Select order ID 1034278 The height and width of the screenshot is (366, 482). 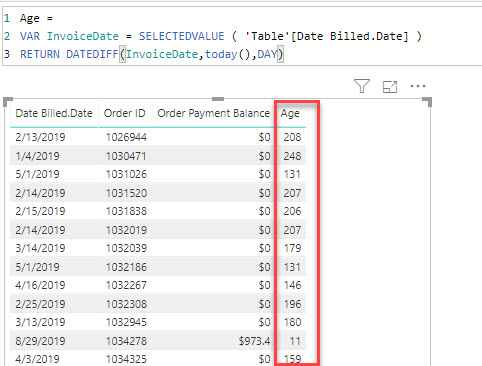[126, 341]
